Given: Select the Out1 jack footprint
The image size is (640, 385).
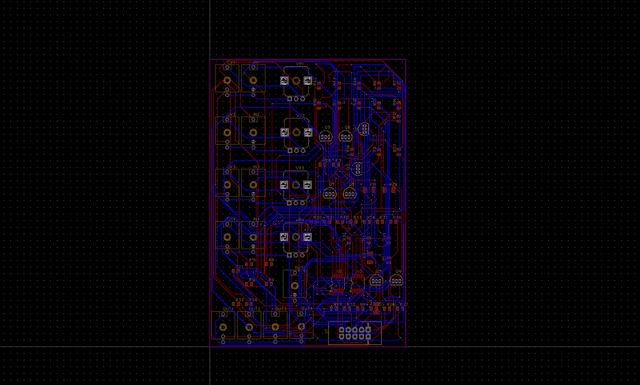Looking at the screenshot, I should pyautogui.click(x=223, y=326).
